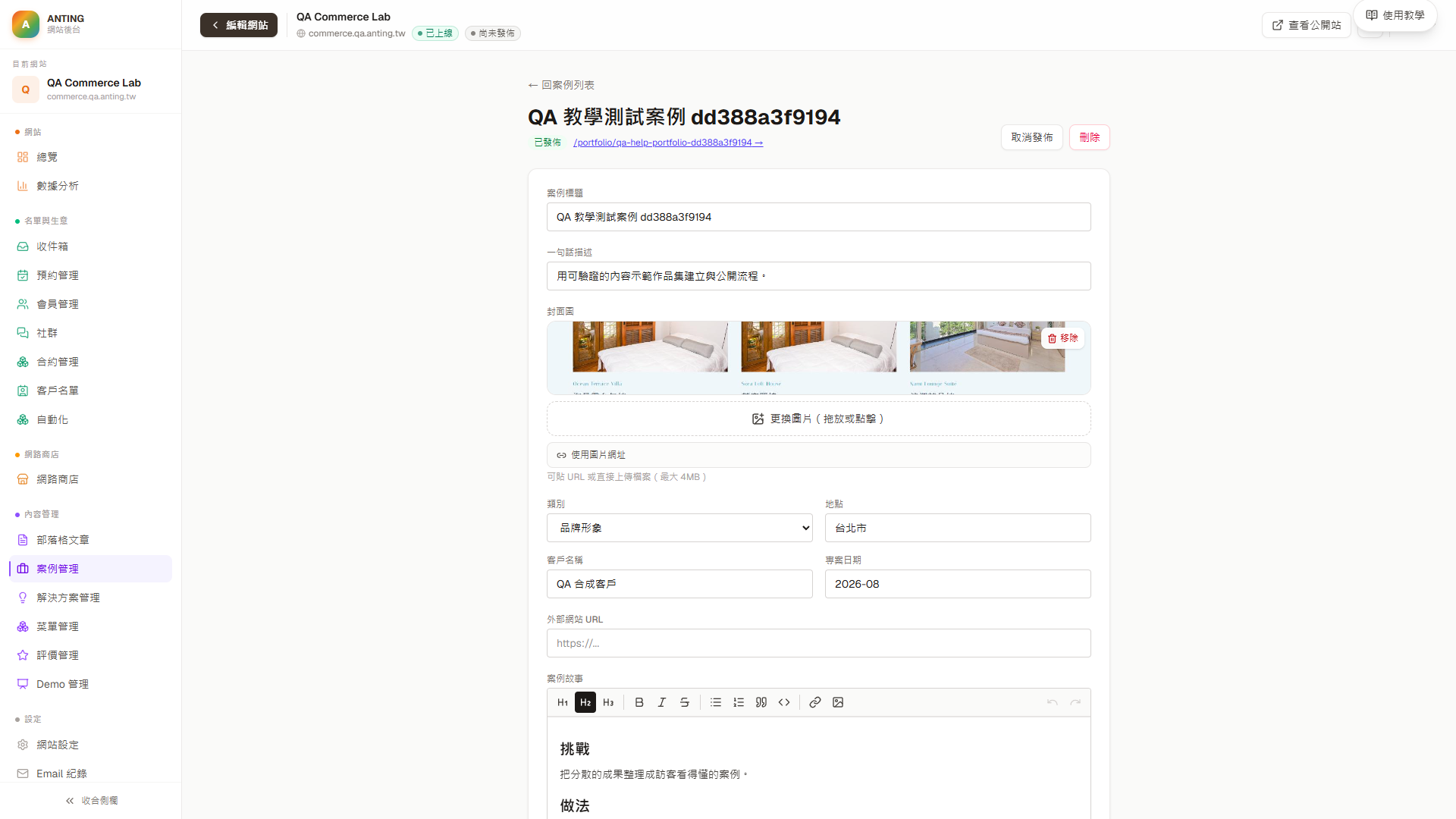1456x819 pixels.
Task: Click 更換圖片 upload dropzone
Action: [x=818, y=419]
